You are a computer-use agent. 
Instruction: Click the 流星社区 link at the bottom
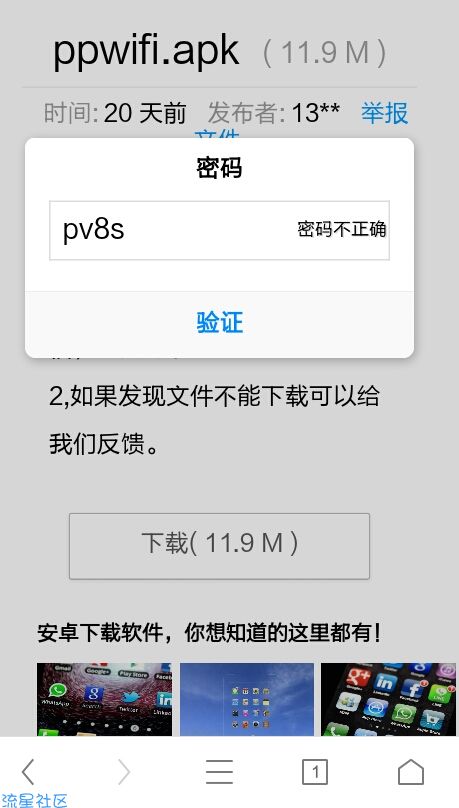coord(34,801)
